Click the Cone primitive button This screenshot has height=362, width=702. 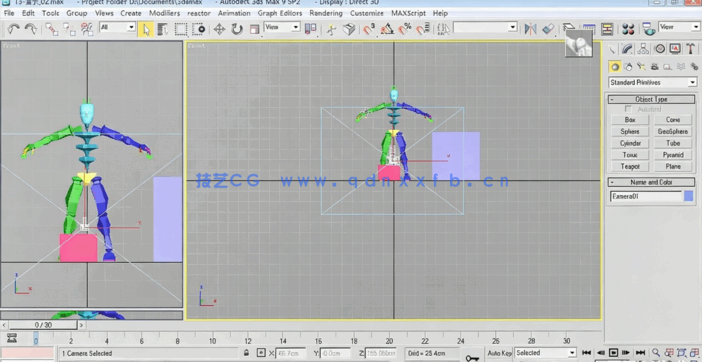point(673,120)
